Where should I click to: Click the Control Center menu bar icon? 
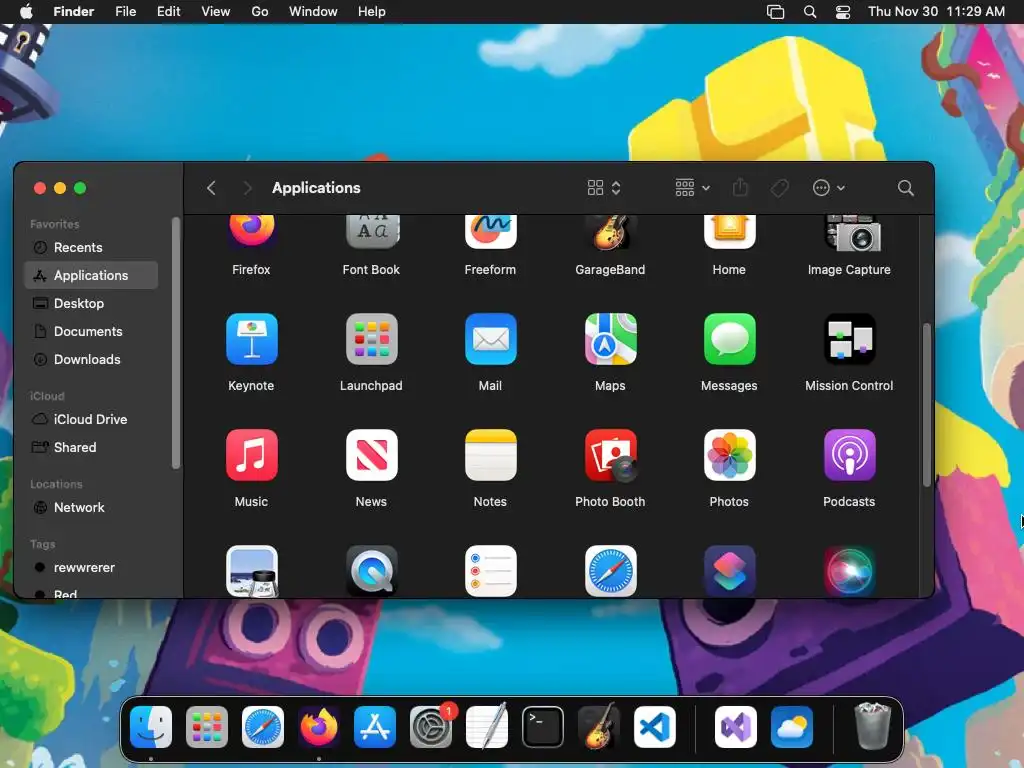[x=843, y=12]
